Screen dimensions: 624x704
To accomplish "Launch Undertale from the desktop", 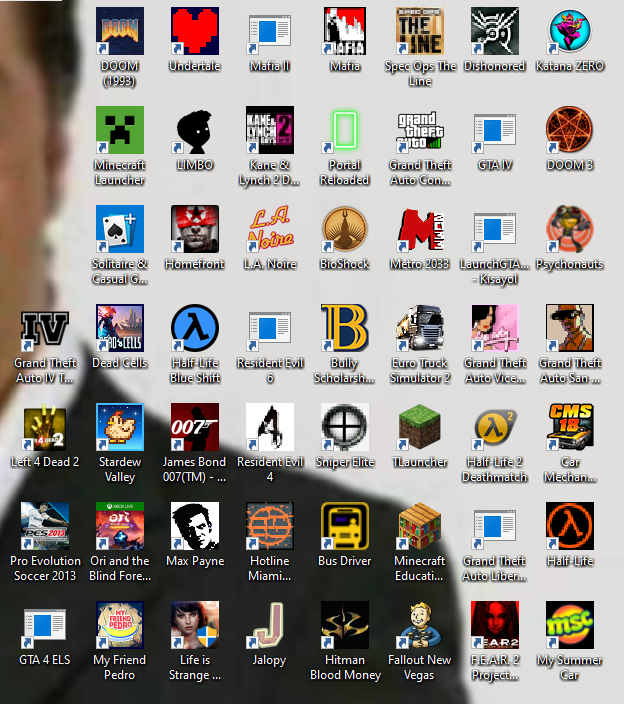I will click(x=195, y=31).
